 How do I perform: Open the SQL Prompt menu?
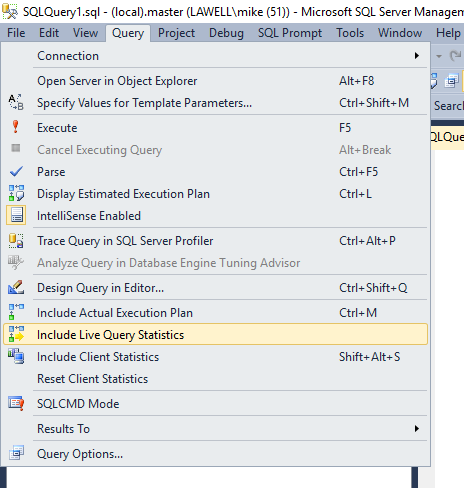(290, 33)
